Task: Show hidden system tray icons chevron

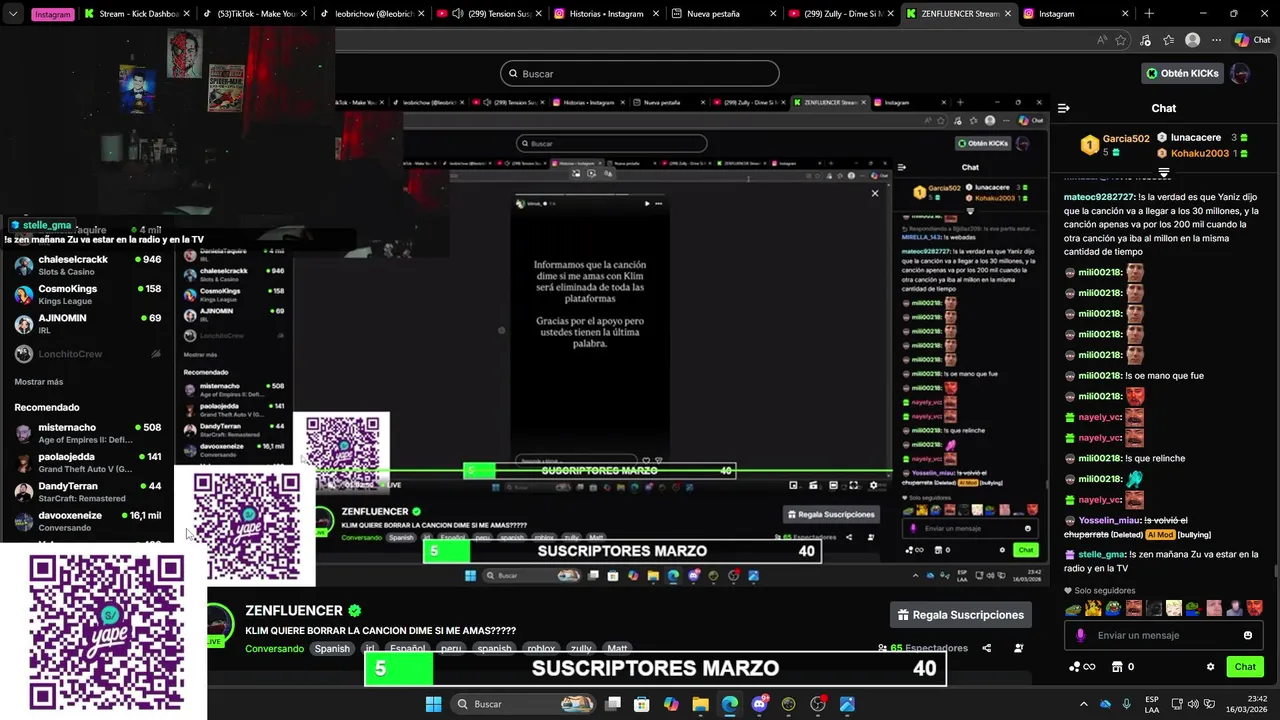Action: (1083, 704)
